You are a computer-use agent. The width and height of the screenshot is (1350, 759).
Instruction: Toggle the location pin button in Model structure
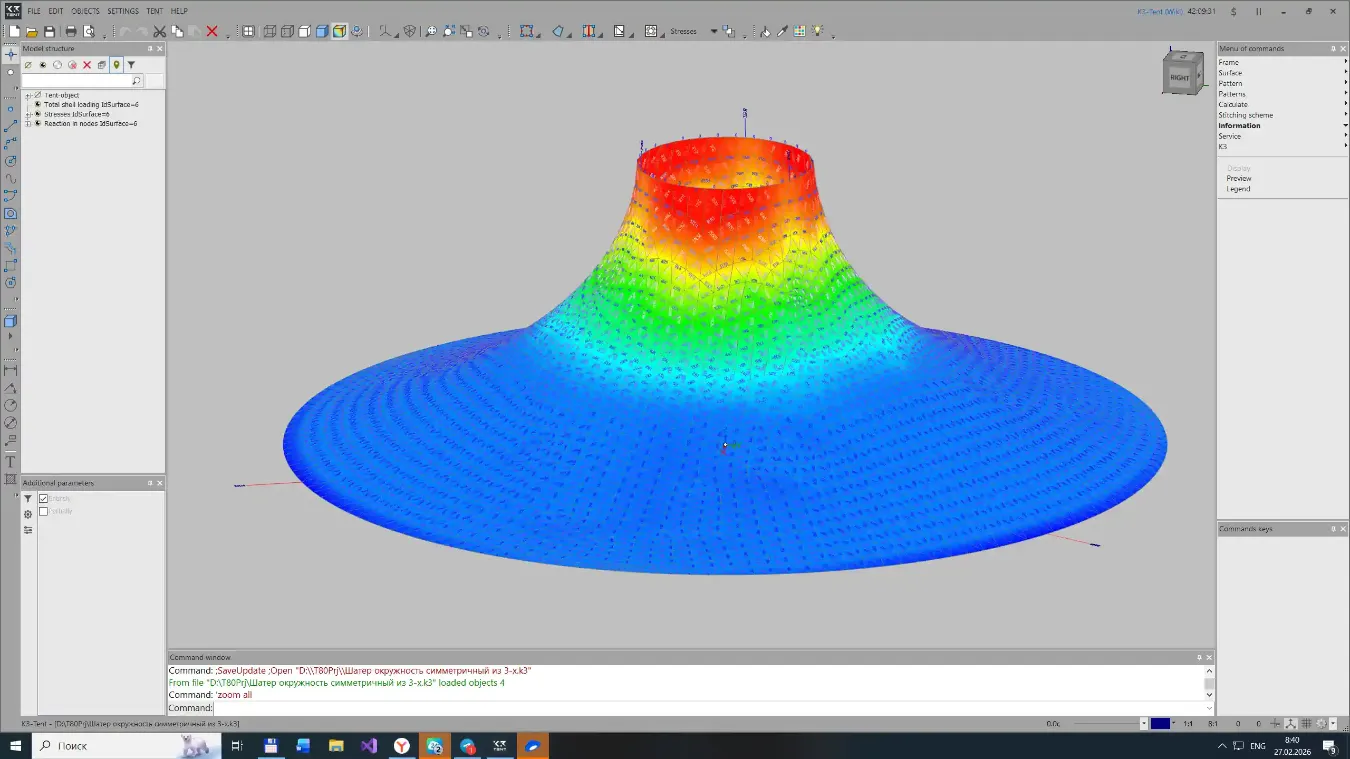(x=116, y=65)
